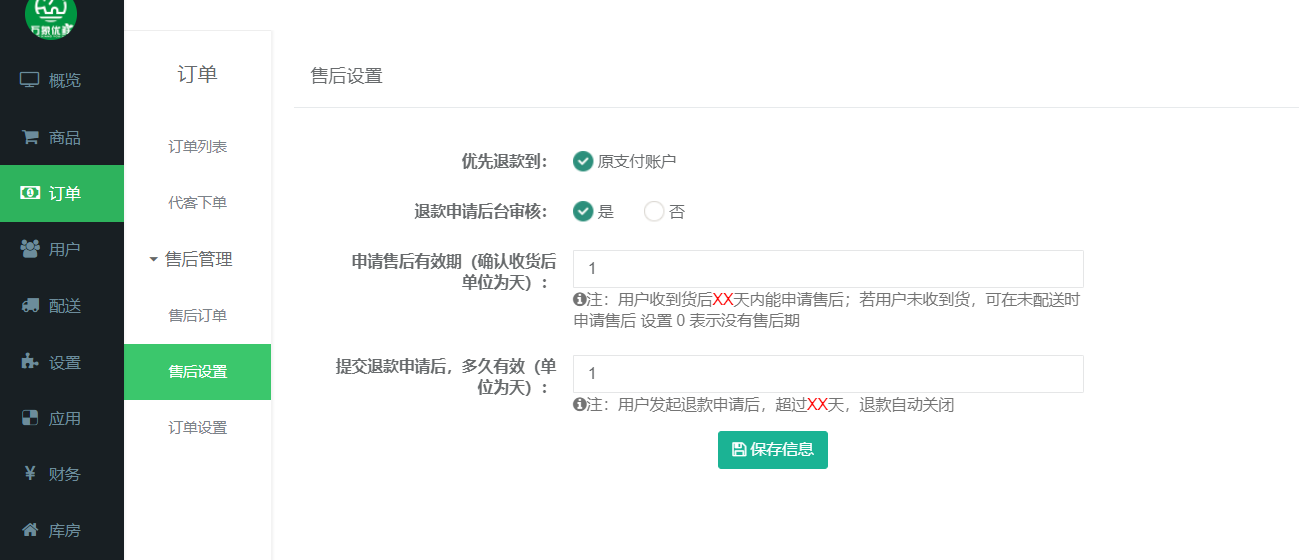The width and height of the screenshot is (1299, 560).
Task: Open 代客下单 menu item
Action: [x=197, y=203]
